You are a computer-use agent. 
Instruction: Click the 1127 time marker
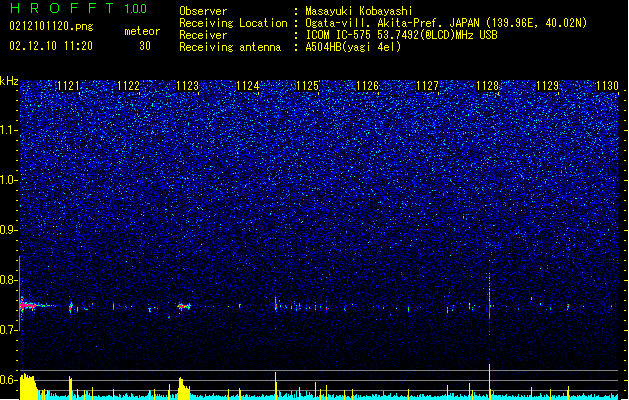tap(428, 85)
